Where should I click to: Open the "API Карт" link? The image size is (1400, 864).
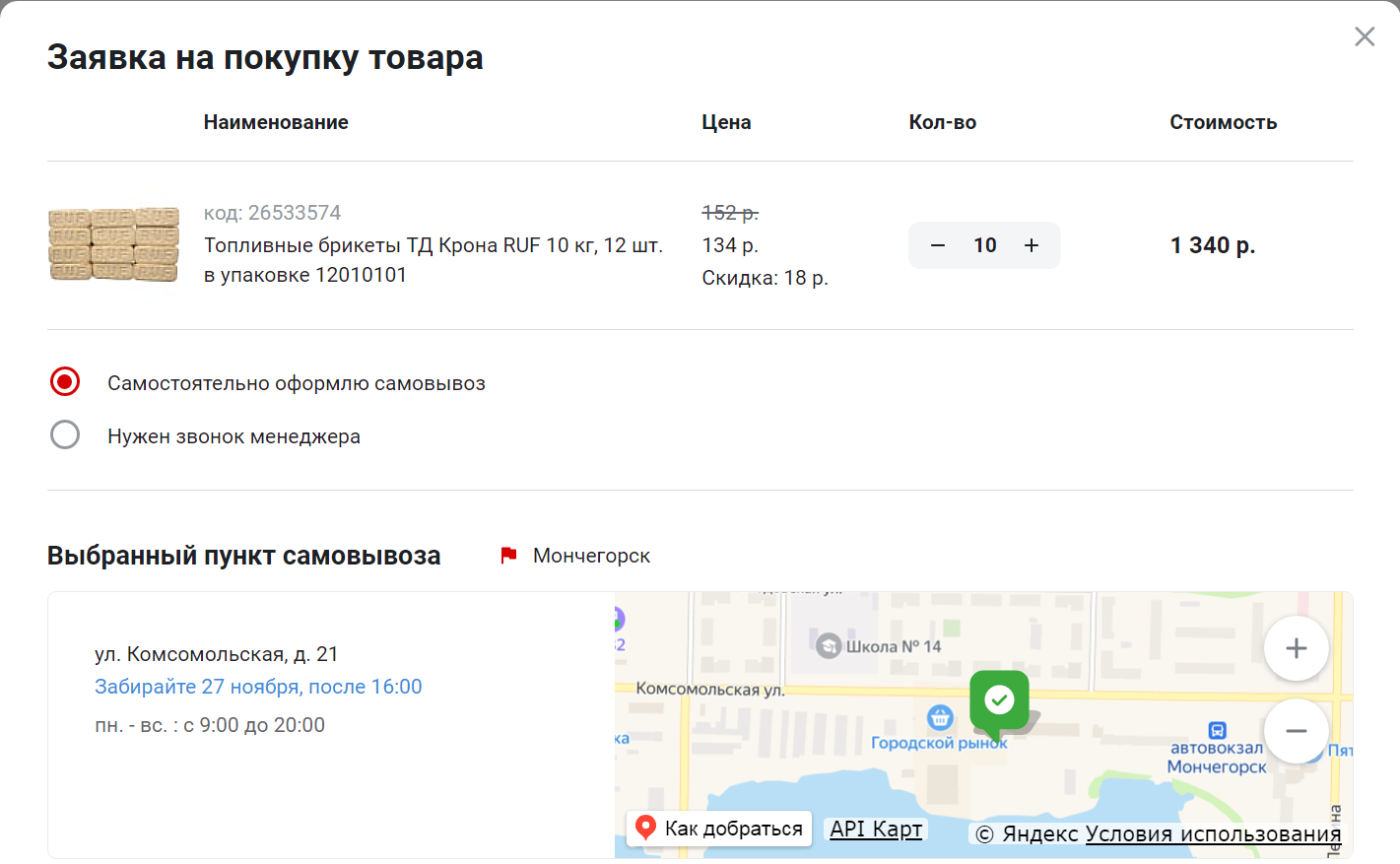[876, 829]
